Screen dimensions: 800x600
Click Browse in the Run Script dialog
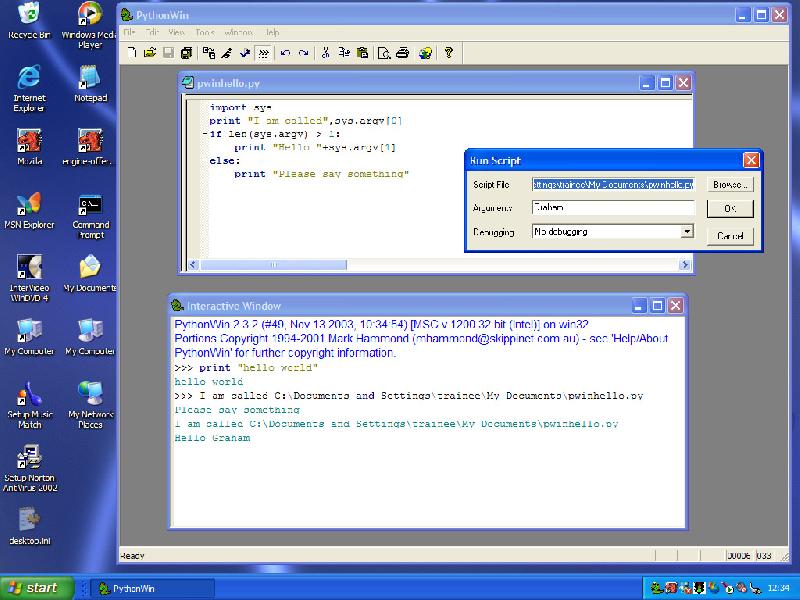click(730, 185)
